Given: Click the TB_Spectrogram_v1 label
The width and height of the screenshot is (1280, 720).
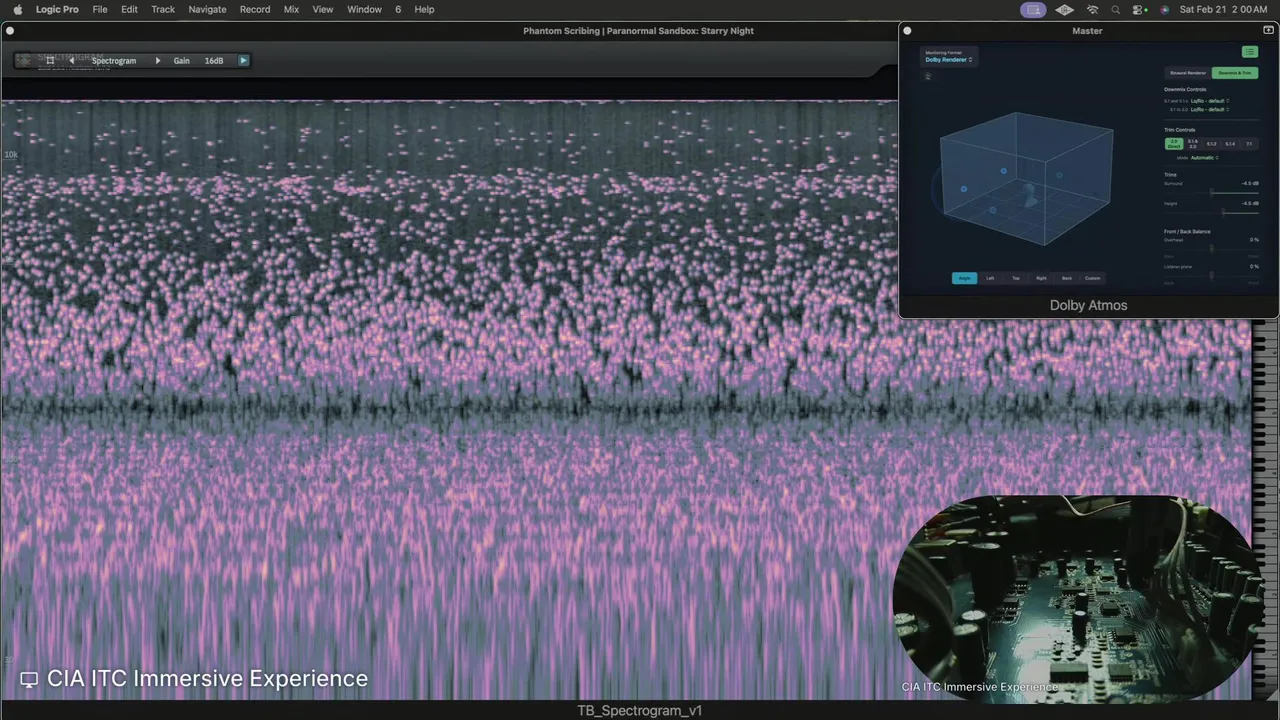Looking at the screenshot, I should pyautogui.click(x=640, y=710).
